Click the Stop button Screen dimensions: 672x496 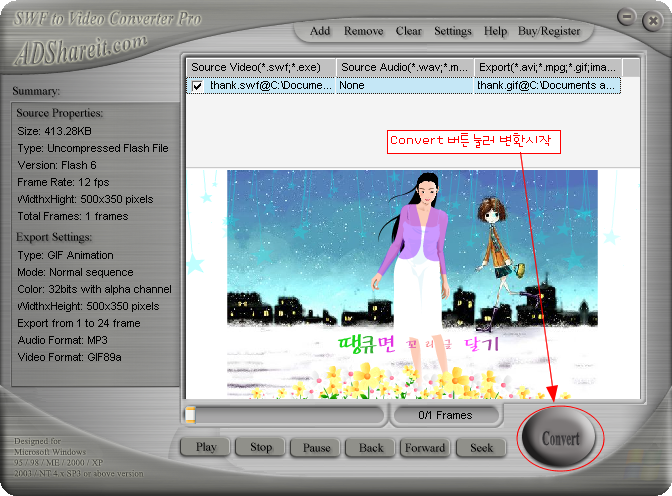261,447
